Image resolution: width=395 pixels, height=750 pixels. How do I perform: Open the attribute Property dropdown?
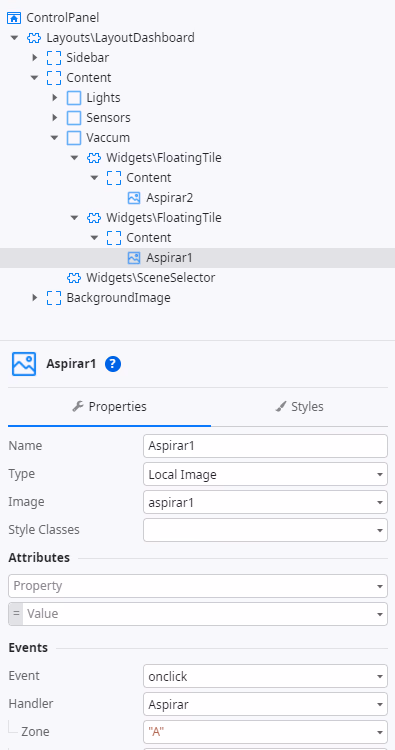tap(198, 586)
